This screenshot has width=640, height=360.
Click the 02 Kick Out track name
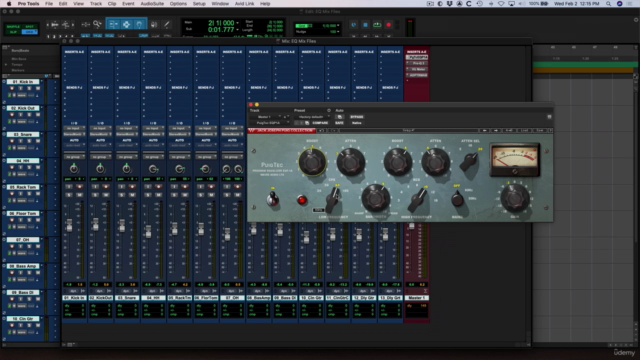23,108
